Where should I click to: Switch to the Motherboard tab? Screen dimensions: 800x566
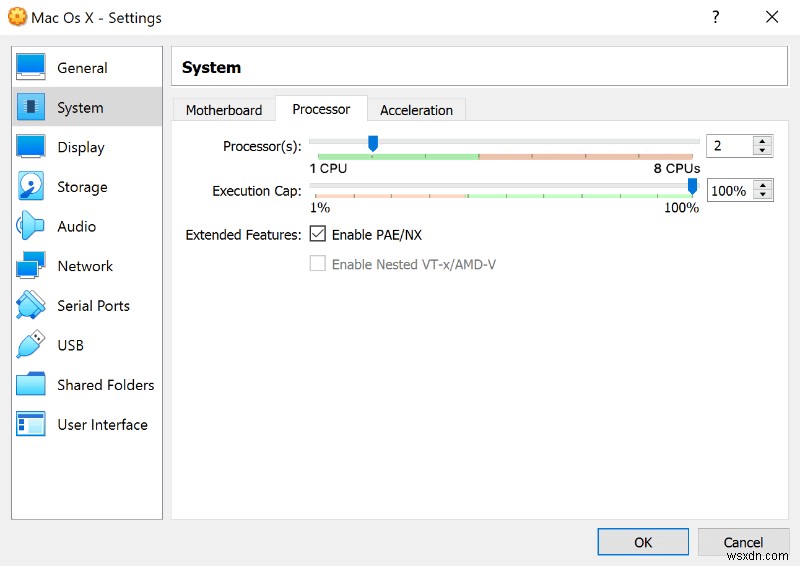pyautogui.click(x=224, y=110)
